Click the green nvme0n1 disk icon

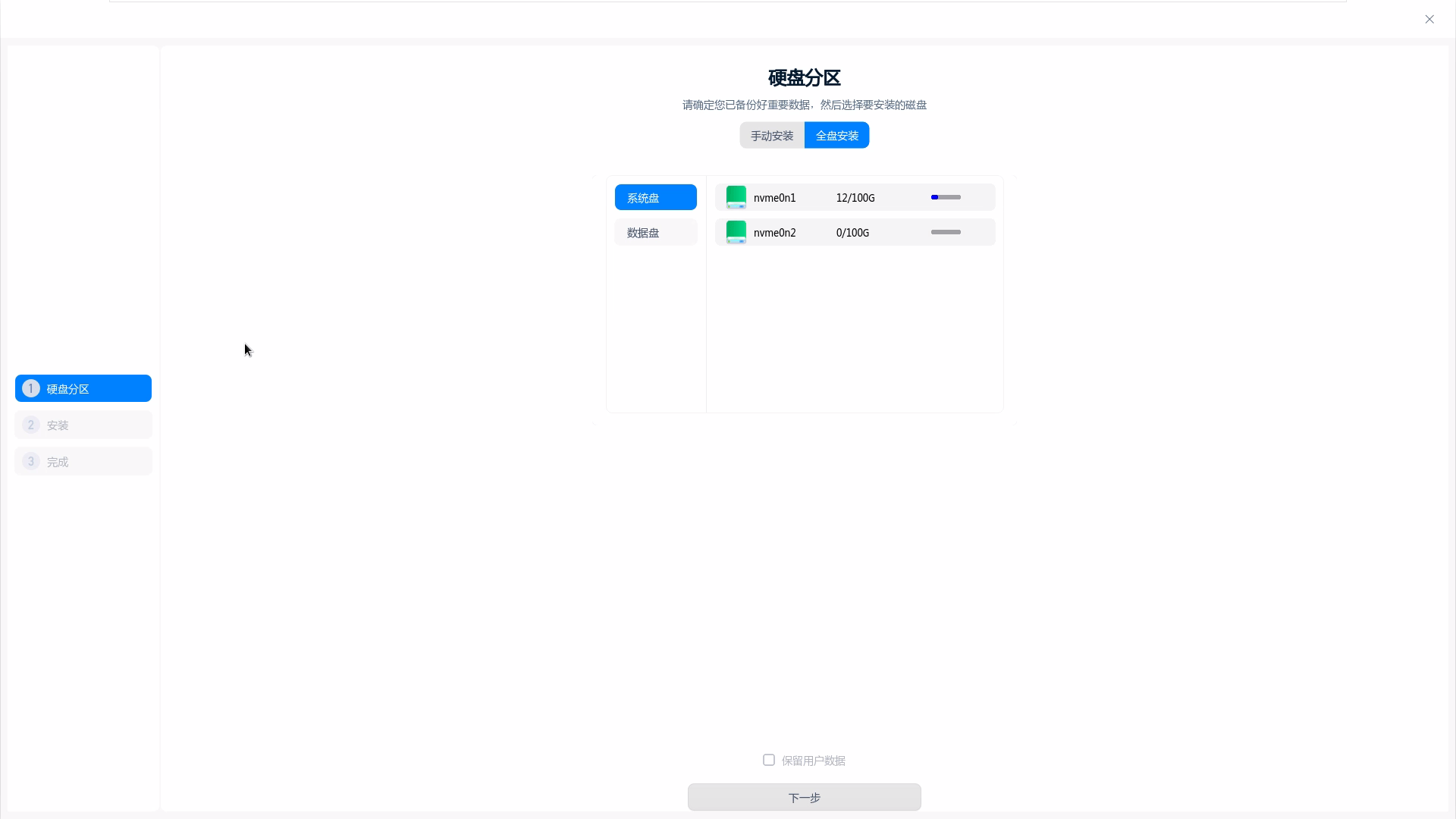736,197
